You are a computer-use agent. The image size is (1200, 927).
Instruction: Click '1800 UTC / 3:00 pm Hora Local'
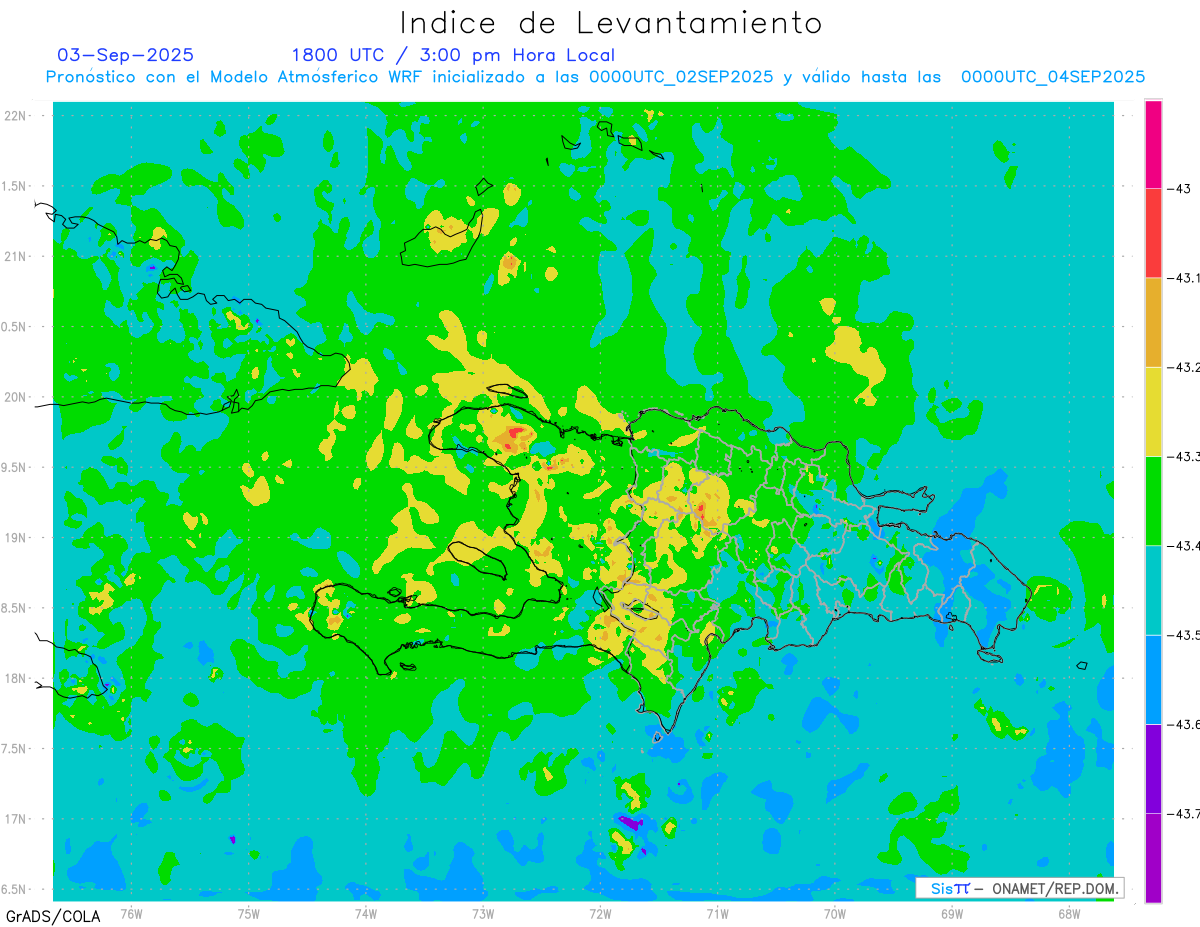pyautogui.click(x=453, y=56)
